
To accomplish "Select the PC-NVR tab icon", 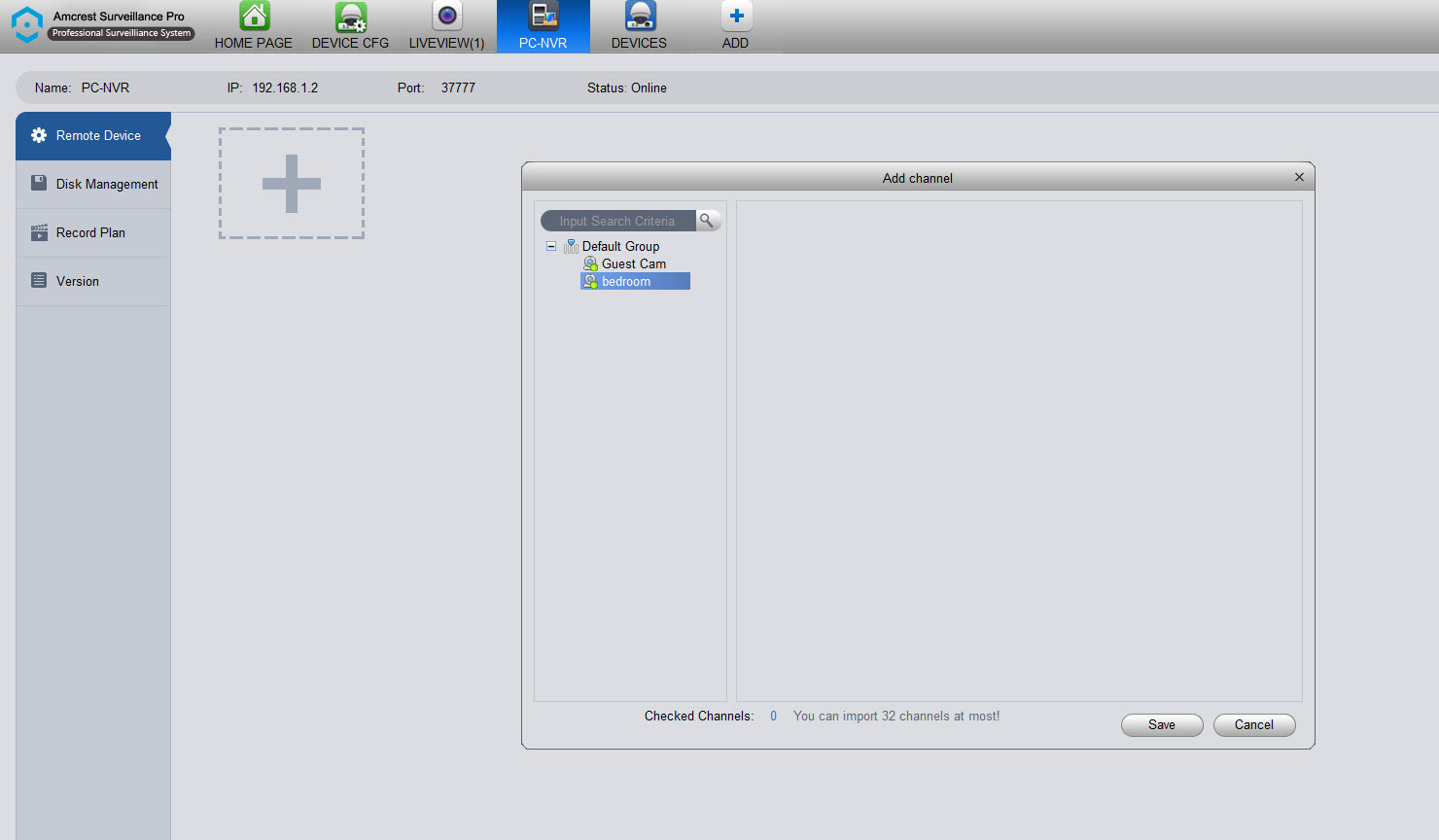I will pyautogui.click(x=544, y=16).
